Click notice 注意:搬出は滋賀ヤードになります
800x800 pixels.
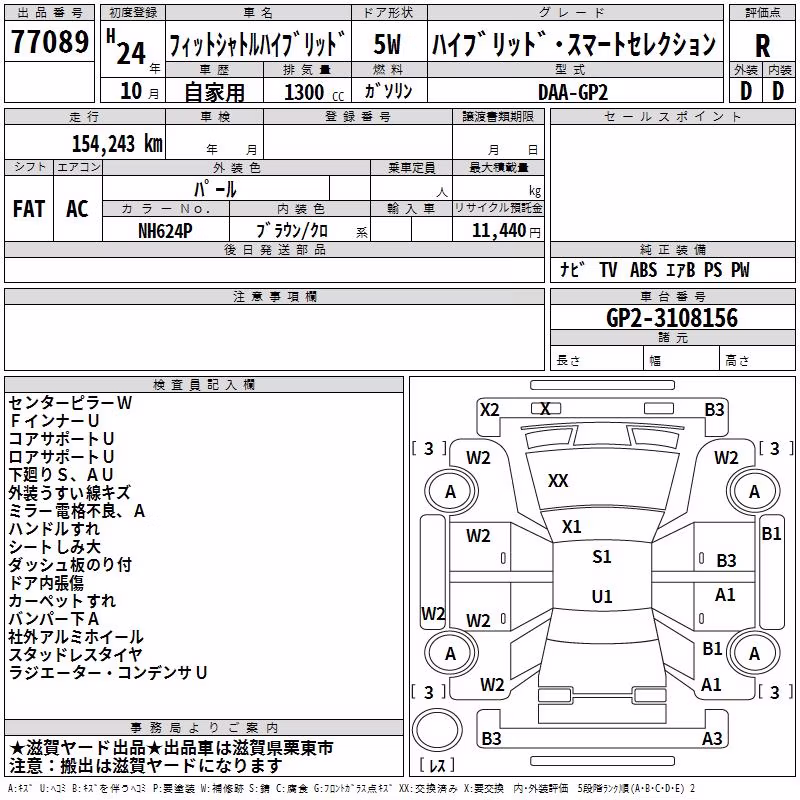[x=145, y=766]
